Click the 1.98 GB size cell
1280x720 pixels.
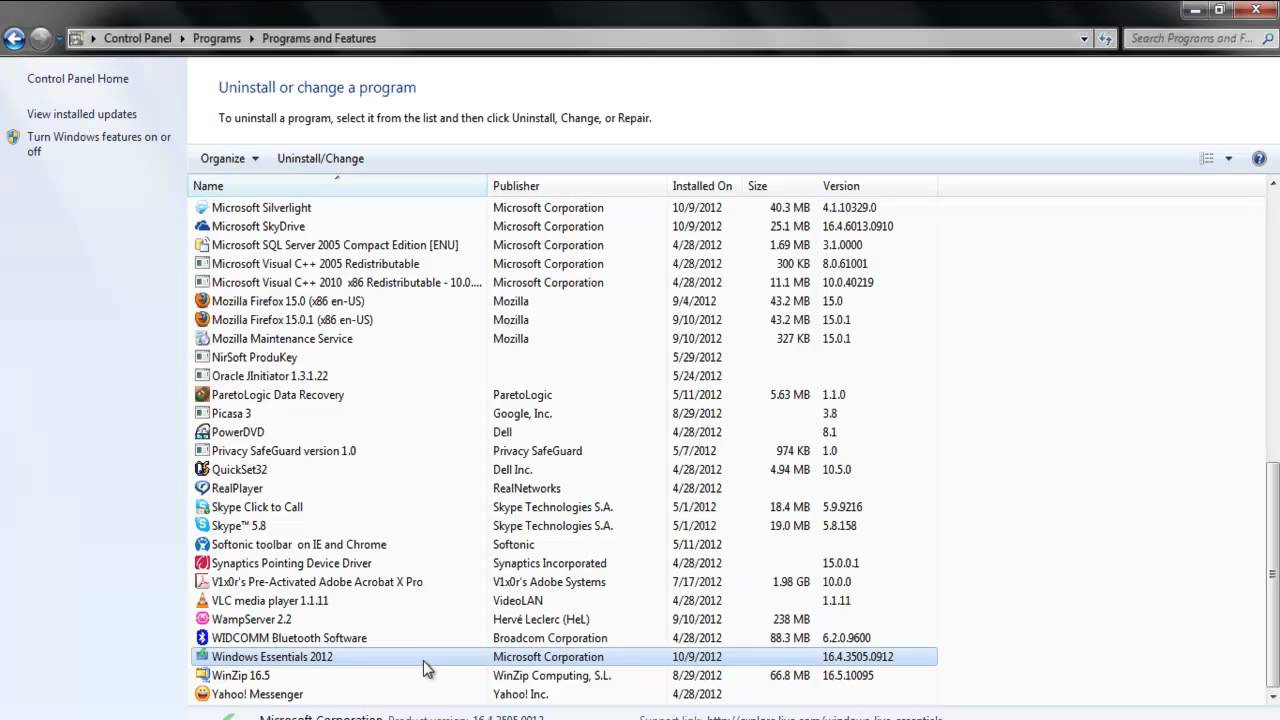tap(791, 582)
